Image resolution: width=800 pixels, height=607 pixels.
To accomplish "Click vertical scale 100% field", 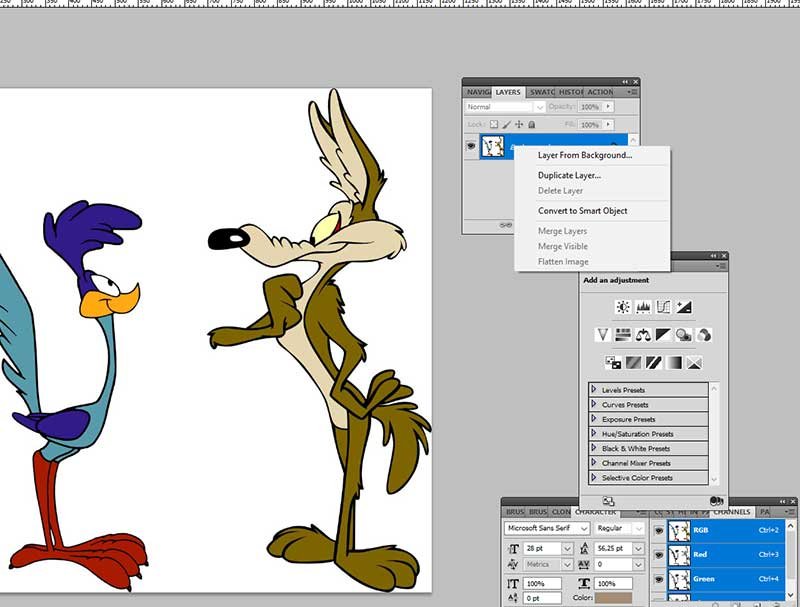I will [543, 584].
